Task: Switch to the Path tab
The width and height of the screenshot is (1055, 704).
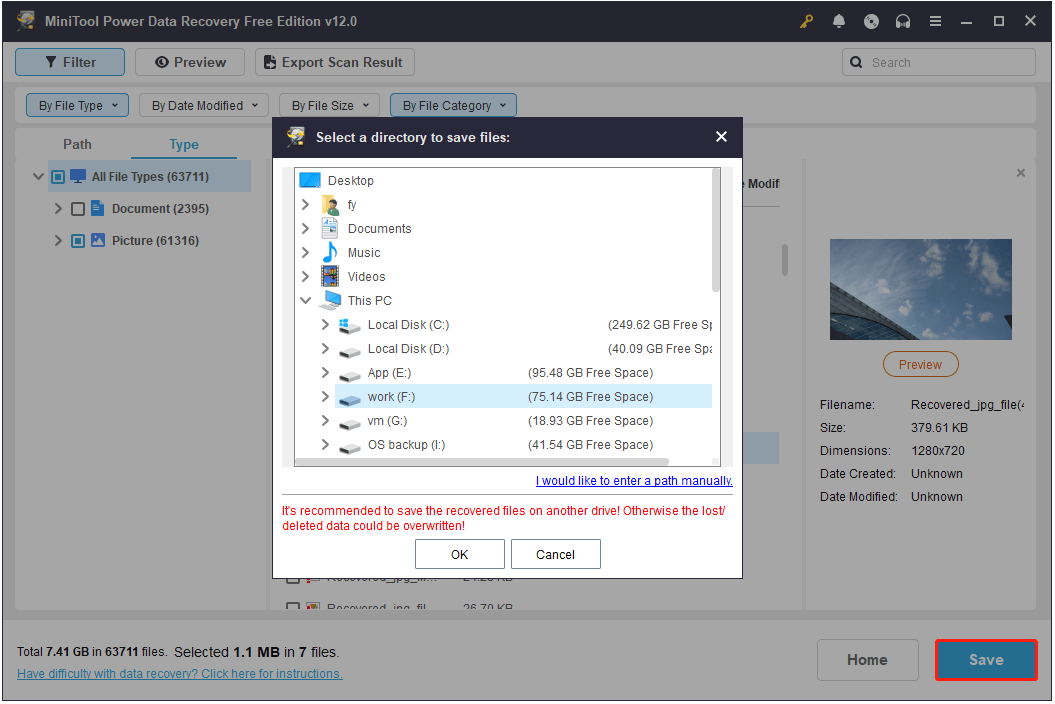Action: [77, 144]
